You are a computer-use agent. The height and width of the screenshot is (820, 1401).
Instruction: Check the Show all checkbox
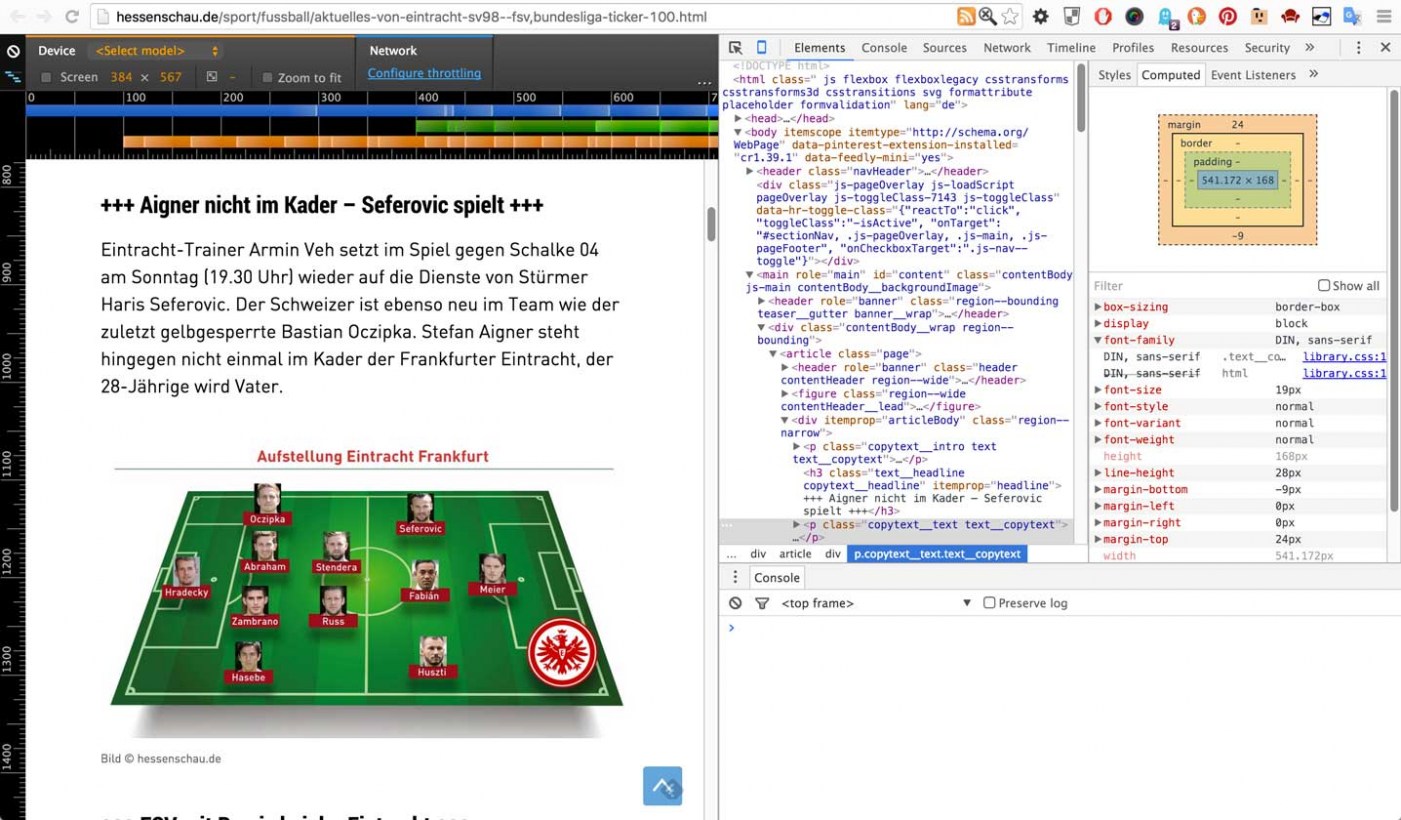[1323, 285]
